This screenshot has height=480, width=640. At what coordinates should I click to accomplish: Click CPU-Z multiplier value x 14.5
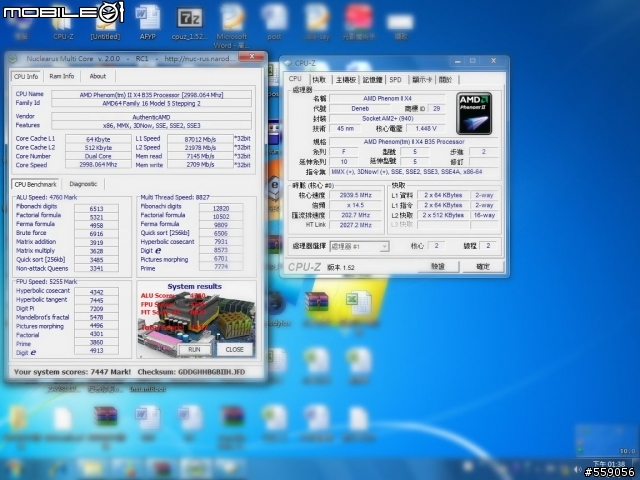click(356, 205)
